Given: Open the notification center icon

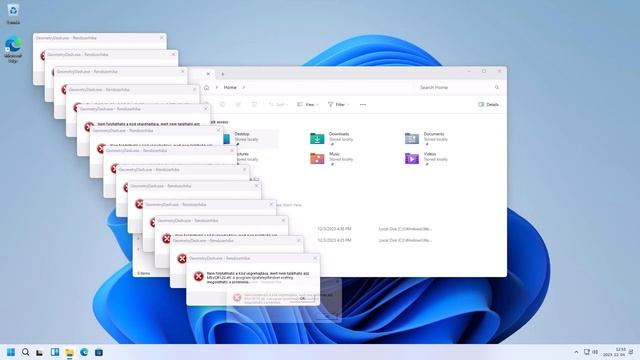Looking at the screenshot, I should (x=631, y=352).
